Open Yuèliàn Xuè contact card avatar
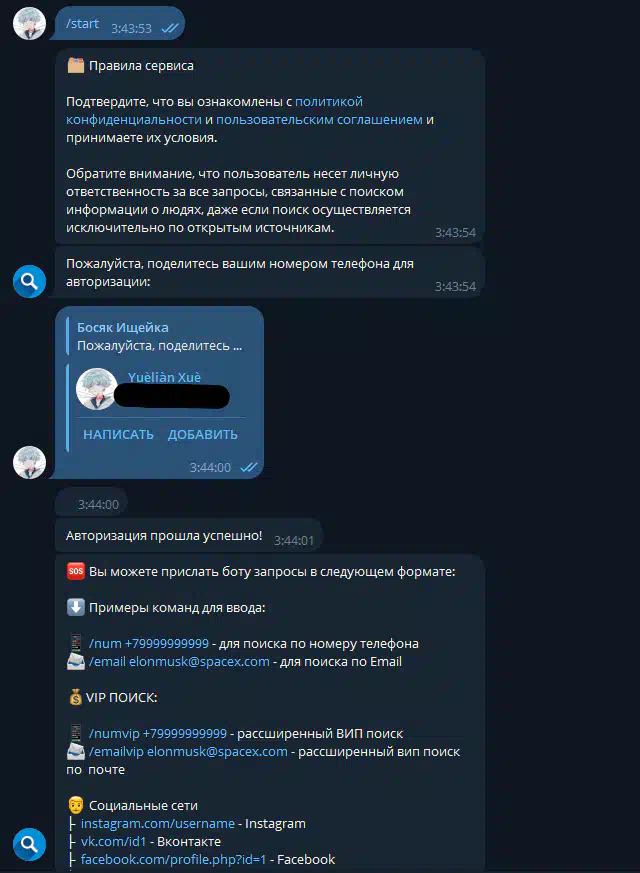Image resolution: width=640 pixels, height=873 pixels. [x=97, y=389]
